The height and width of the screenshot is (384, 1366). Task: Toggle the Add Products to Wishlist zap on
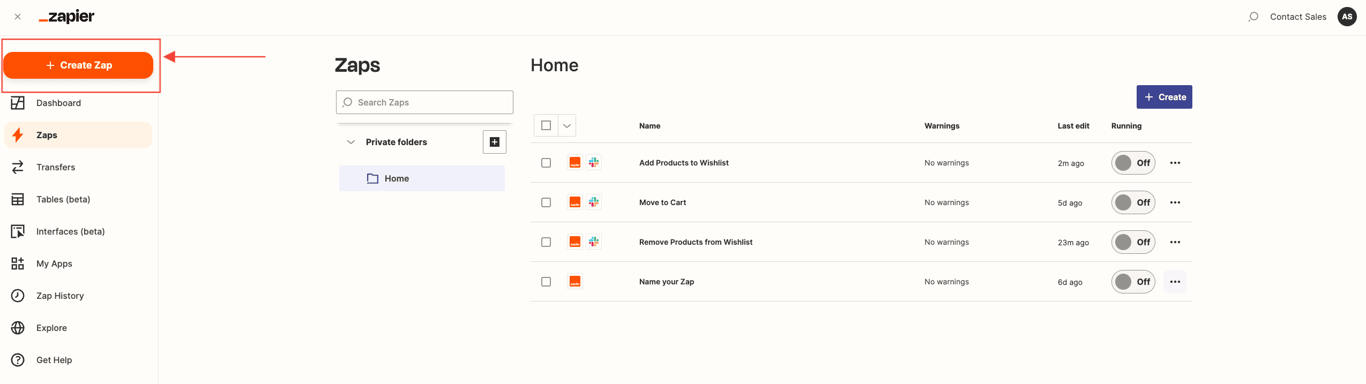pyautogui.click(x=1133, y=163)
